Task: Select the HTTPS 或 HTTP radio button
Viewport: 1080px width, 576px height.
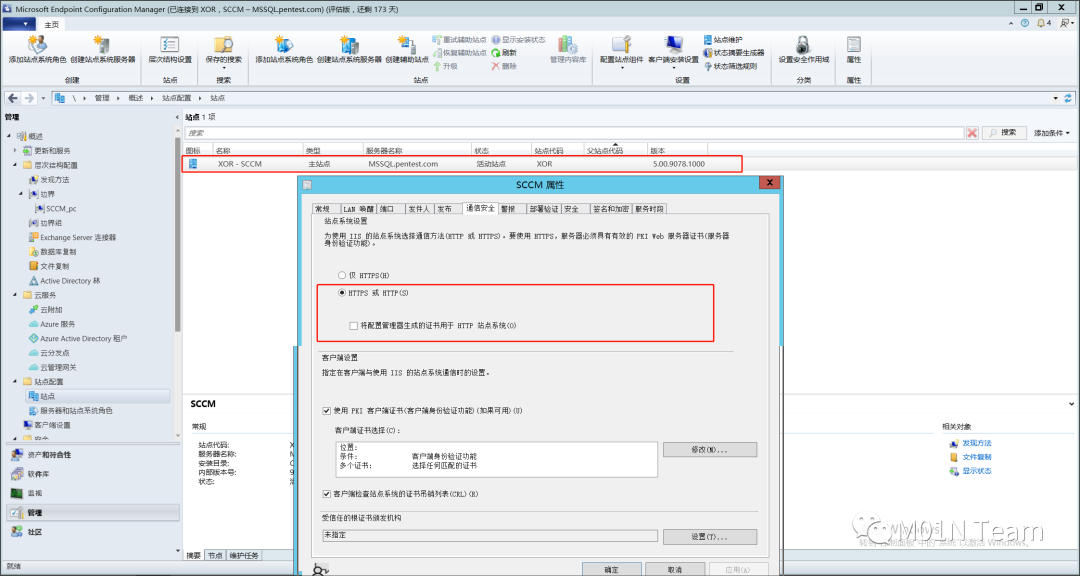Action: tap(342, 294)
